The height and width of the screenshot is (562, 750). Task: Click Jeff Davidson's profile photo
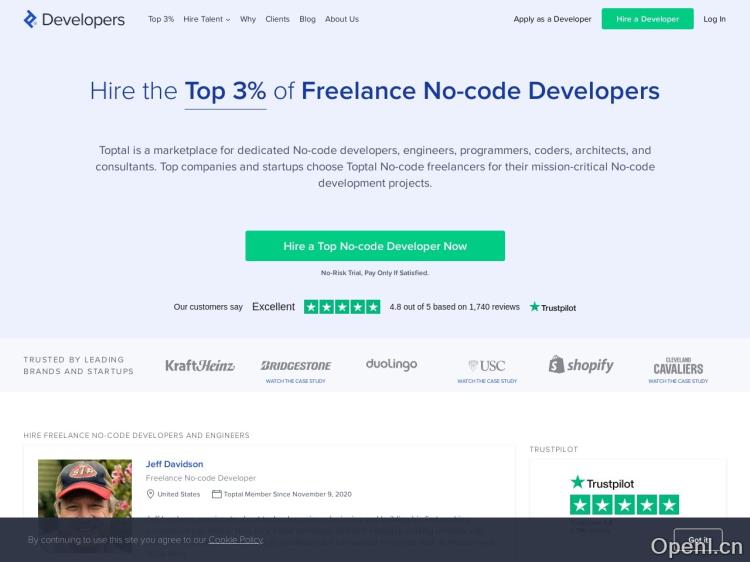point(85,488)
